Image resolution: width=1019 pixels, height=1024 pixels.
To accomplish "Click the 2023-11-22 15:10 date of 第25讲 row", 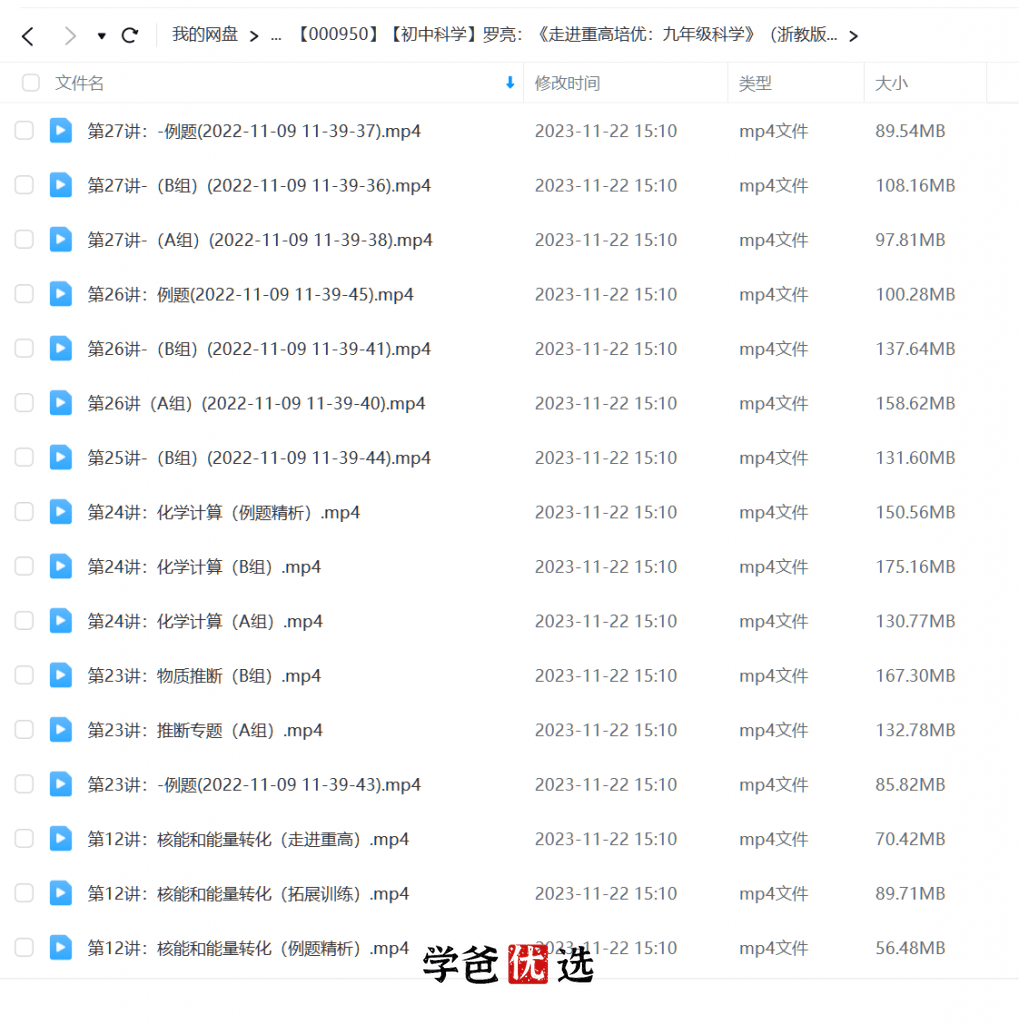I will coord(606,457).
